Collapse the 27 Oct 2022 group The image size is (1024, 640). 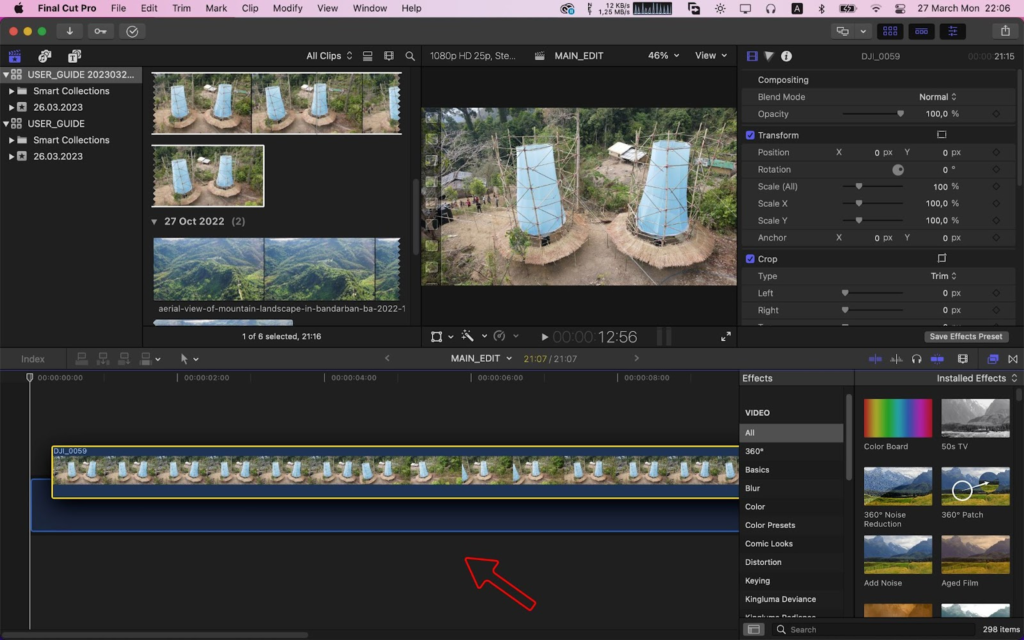pos(154,221)
